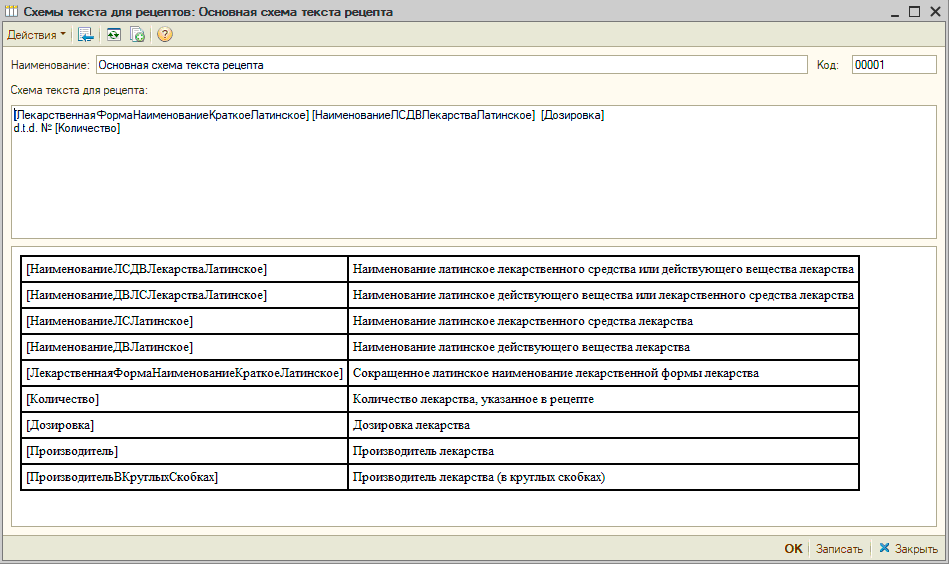Select the [Количество] table cell
Screen dimensions: 949x564
pos(184,400)
